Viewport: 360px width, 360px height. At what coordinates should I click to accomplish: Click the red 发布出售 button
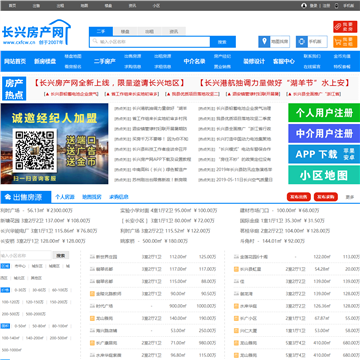[x=299, y=197]
